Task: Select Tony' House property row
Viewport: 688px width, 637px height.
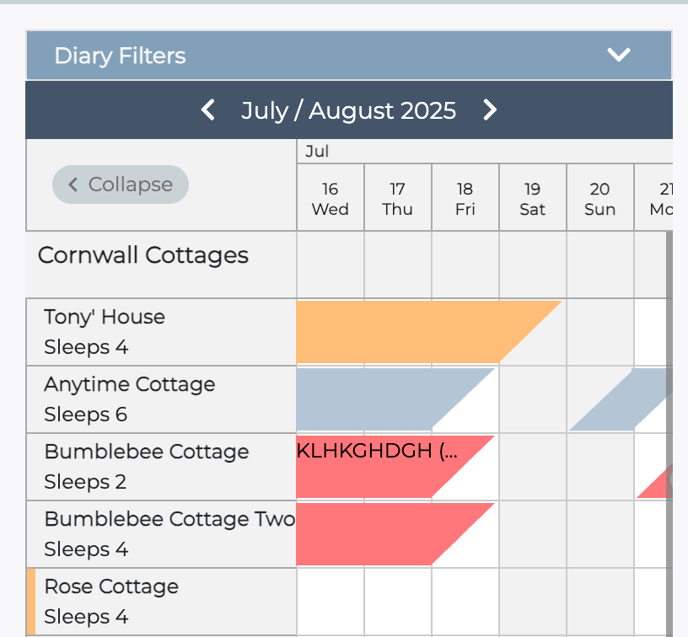Action: tap(104, 331)
